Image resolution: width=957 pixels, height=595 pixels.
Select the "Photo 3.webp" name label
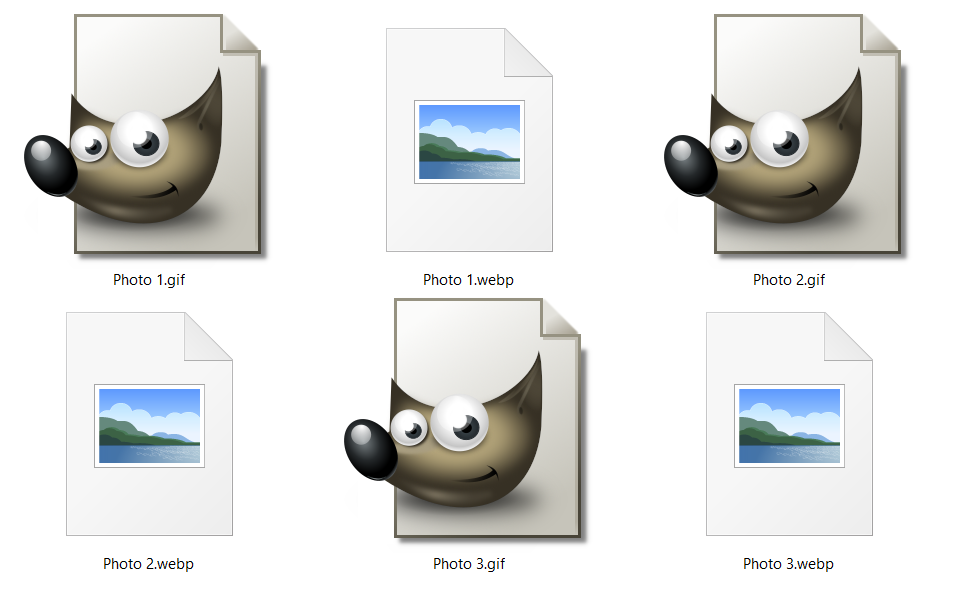point(789,564)
